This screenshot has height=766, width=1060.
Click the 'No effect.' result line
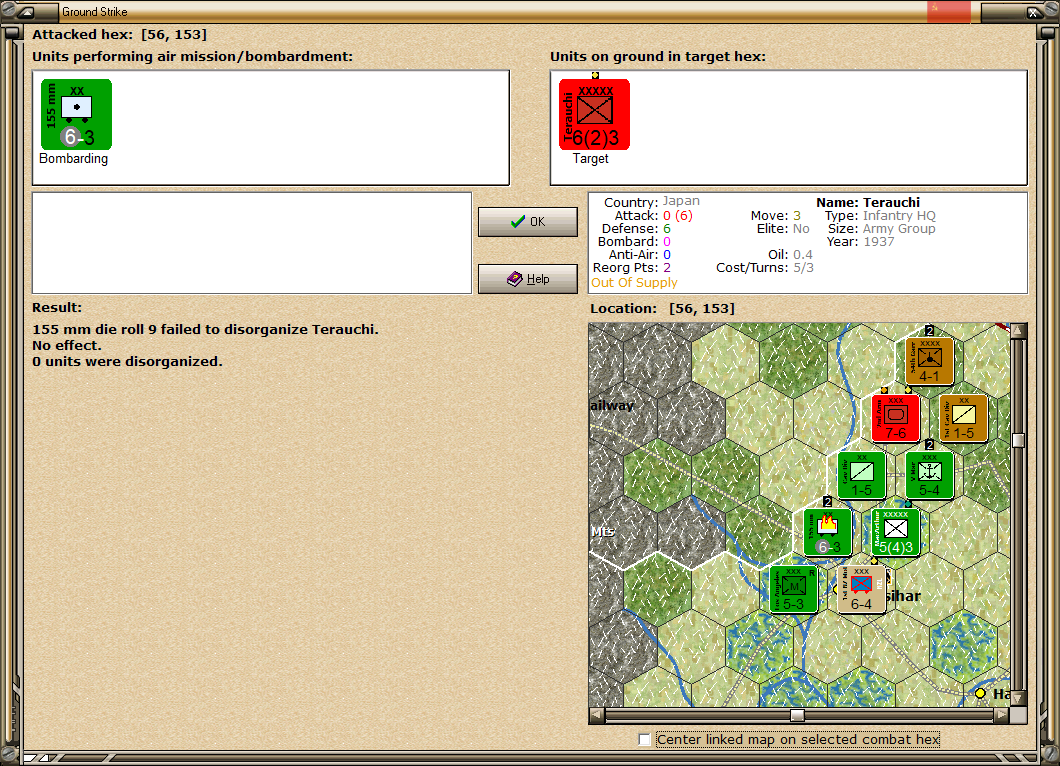pos(67,345)
